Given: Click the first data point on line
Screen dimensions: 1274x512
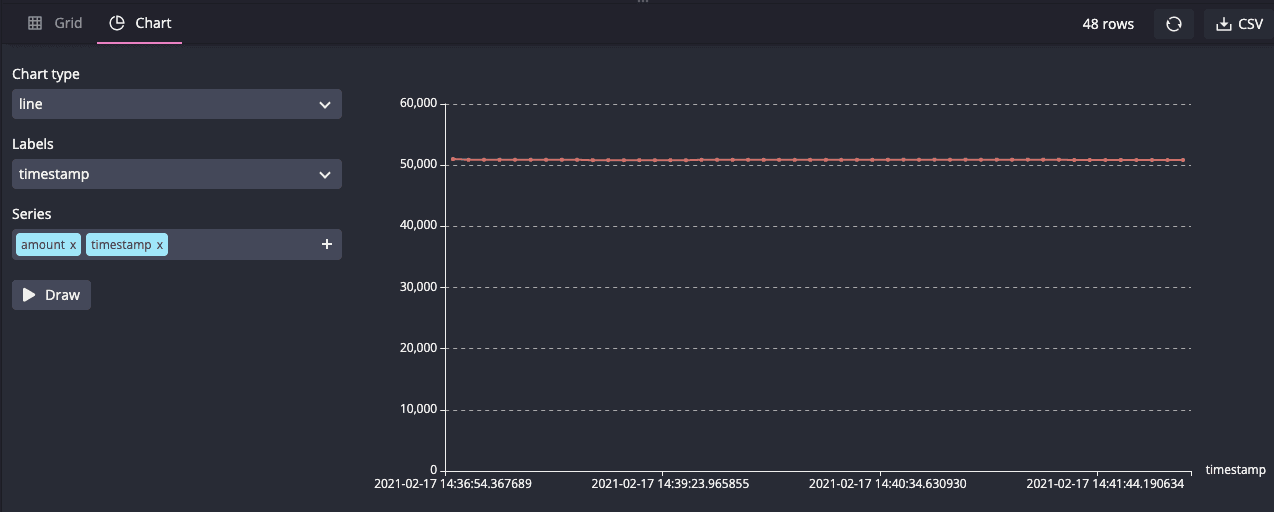Looking at the screenshot, I should (453, 159).
